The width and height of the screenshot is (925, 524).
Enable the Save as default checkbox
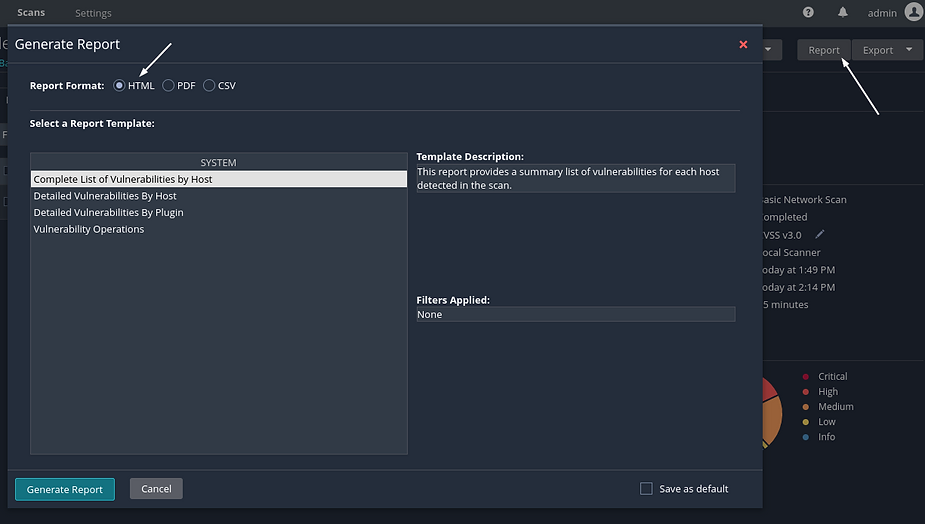click(x=646, y=489)
